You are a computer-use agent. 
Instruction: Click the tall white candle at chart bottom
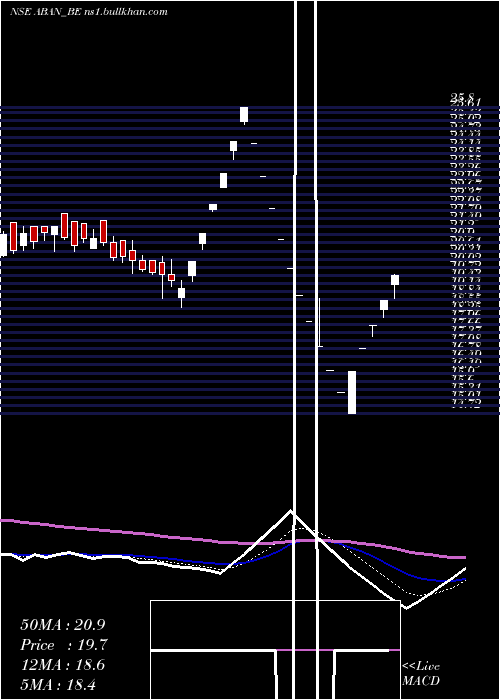tap(352, 392)
